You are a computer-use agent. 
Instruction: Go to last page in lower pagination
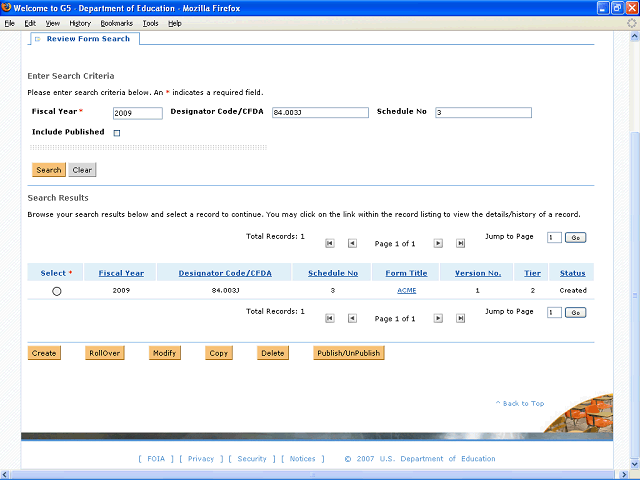(x=460, y=318)
